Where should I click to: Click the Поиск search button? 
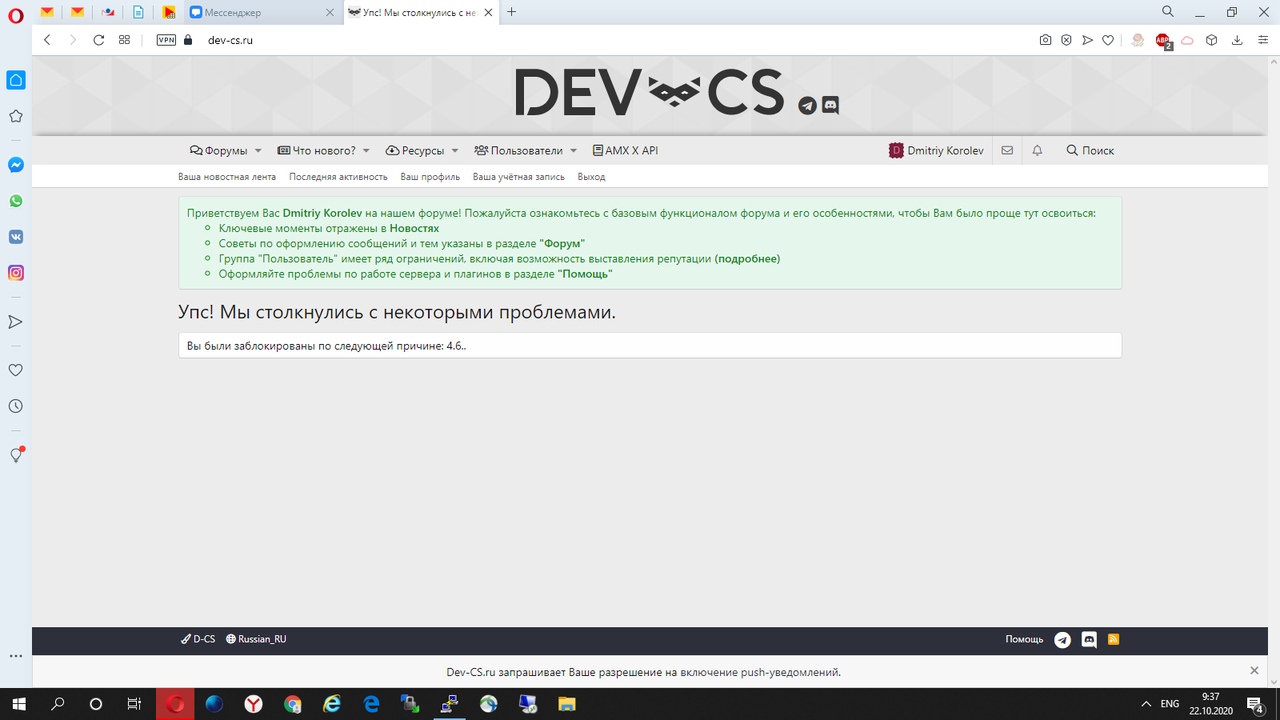tap(1090, 151)
